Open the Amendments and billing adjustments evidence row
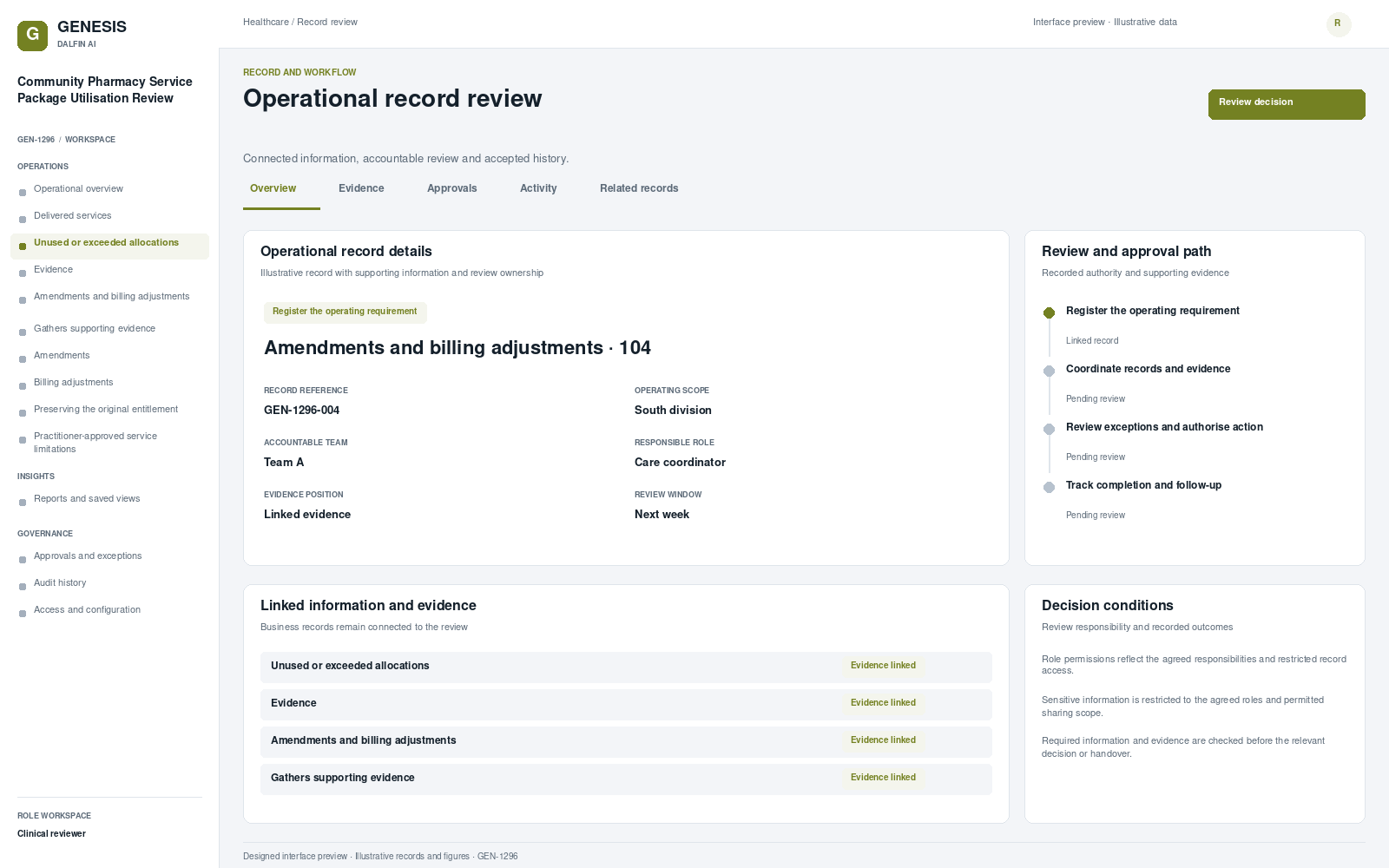This screenshot has height=868, width=1389. (626, 742)
